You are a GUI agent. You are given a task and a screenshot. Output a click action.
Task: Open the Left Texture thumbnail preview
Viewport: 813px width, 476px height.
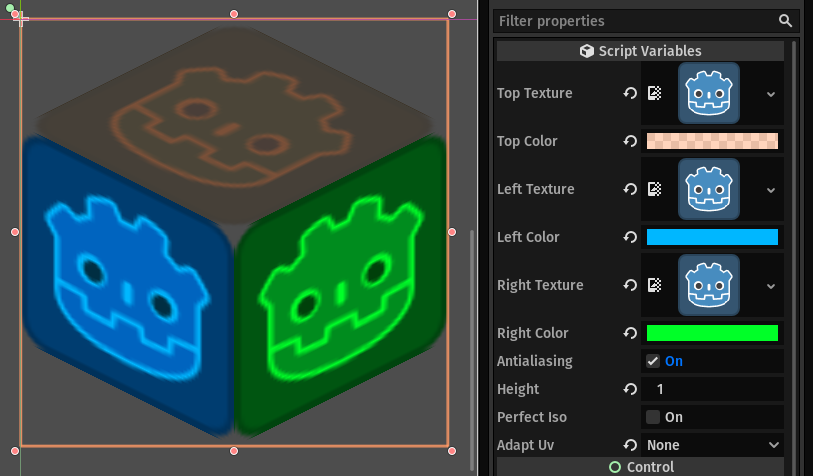pyautogui.click(x=709, y=189)
